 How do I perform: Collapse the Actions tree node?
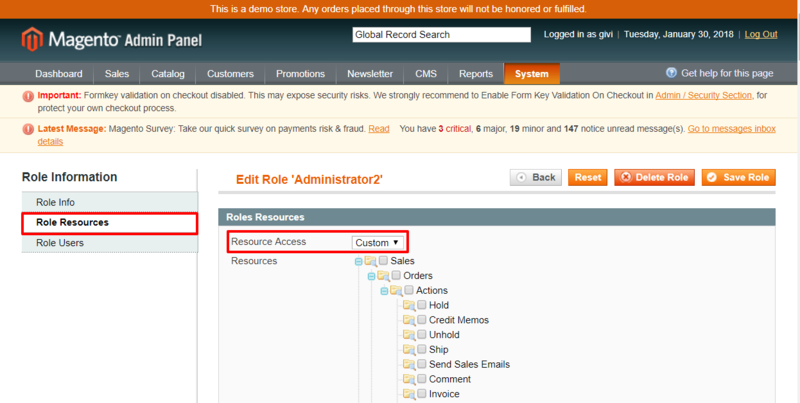coord(384,291)
